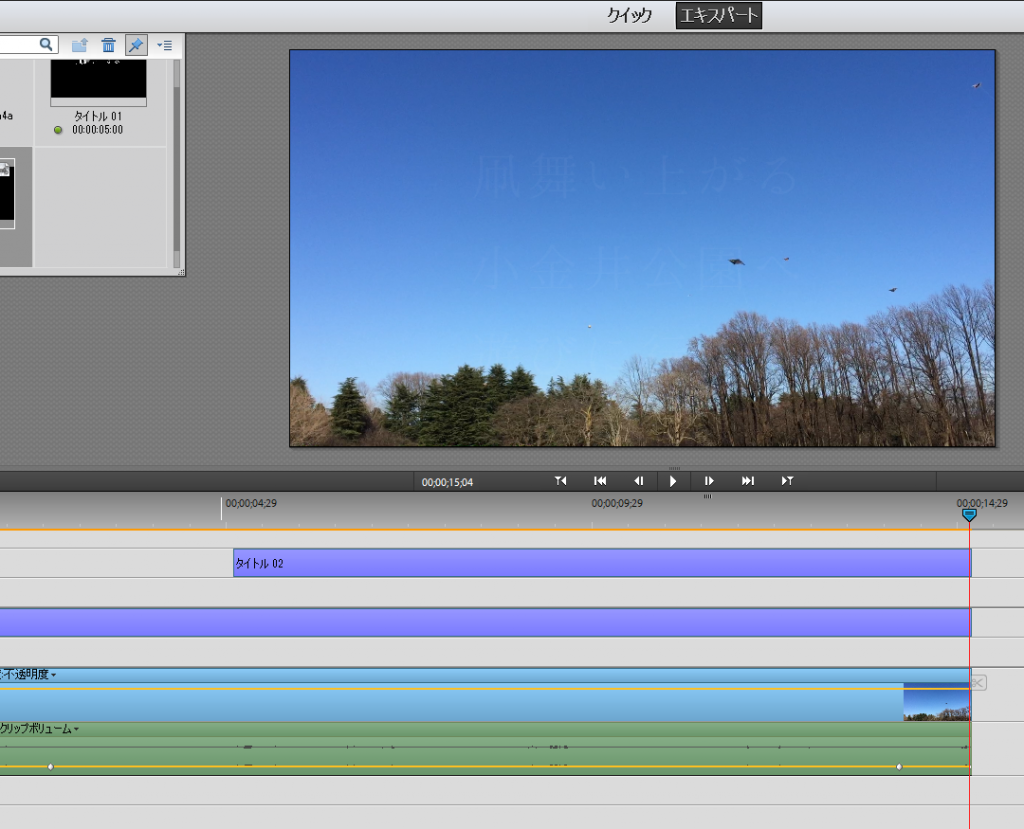Click the folder-up icon in the project panel

point(80,45)
